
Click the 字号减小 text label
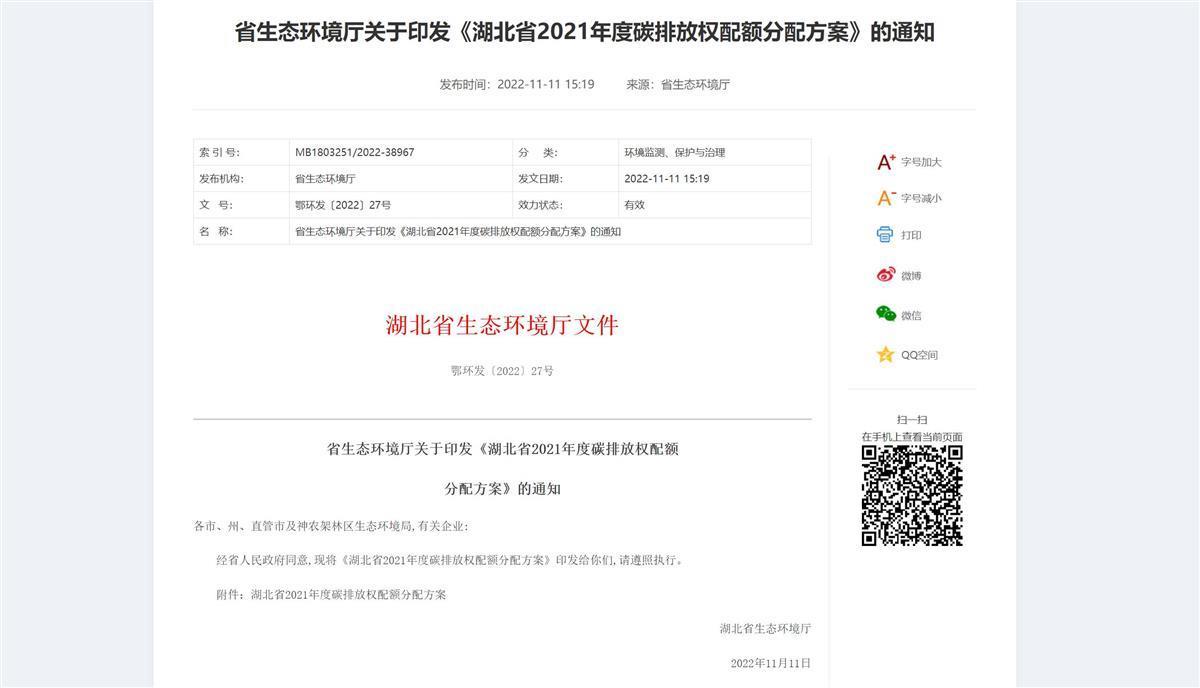tap(921, 198)
